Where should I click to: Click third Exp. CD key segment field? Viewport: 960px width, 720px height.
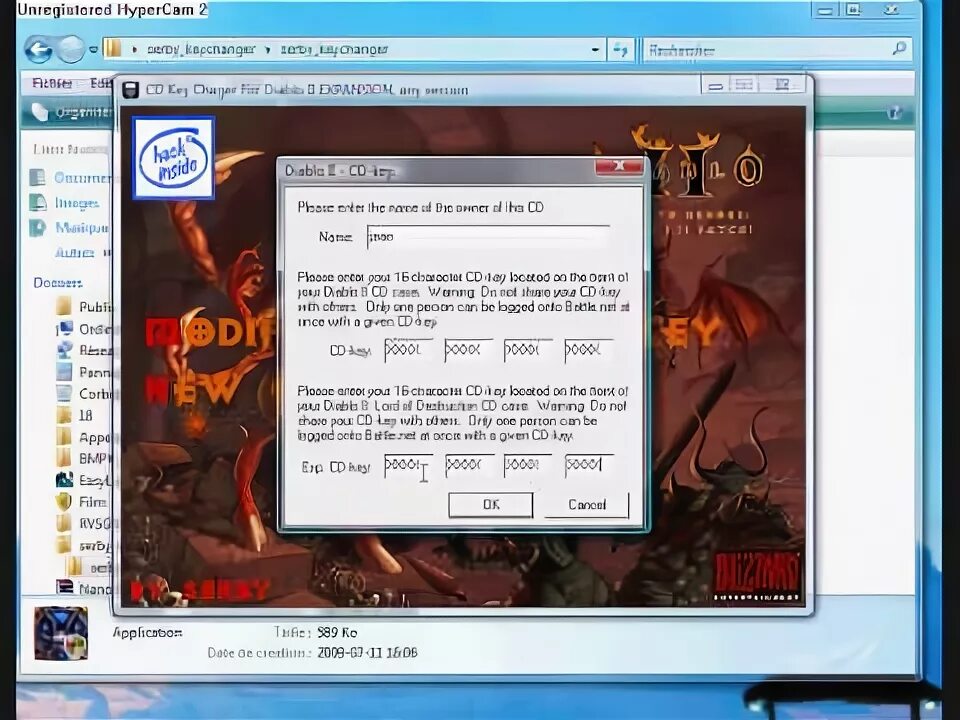(x=528, y=465)
